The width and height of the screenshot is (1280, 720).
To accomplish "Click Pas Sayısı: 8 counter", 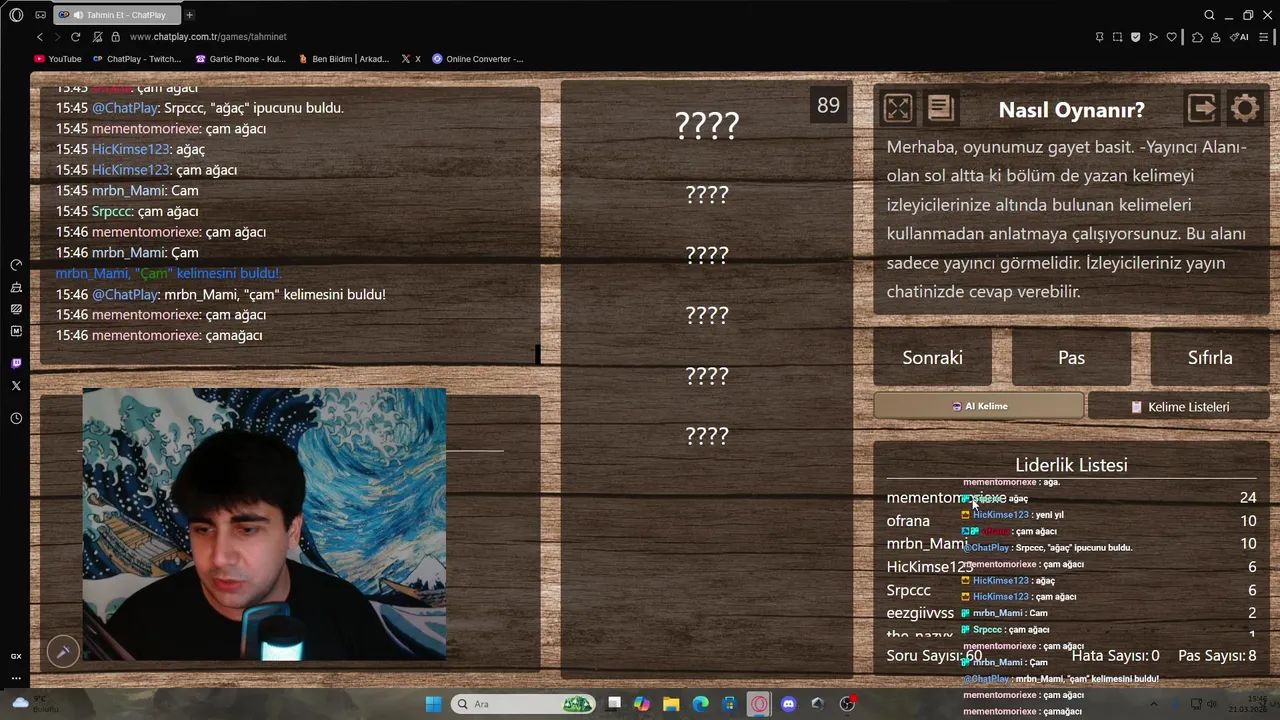I will 1217,656.
